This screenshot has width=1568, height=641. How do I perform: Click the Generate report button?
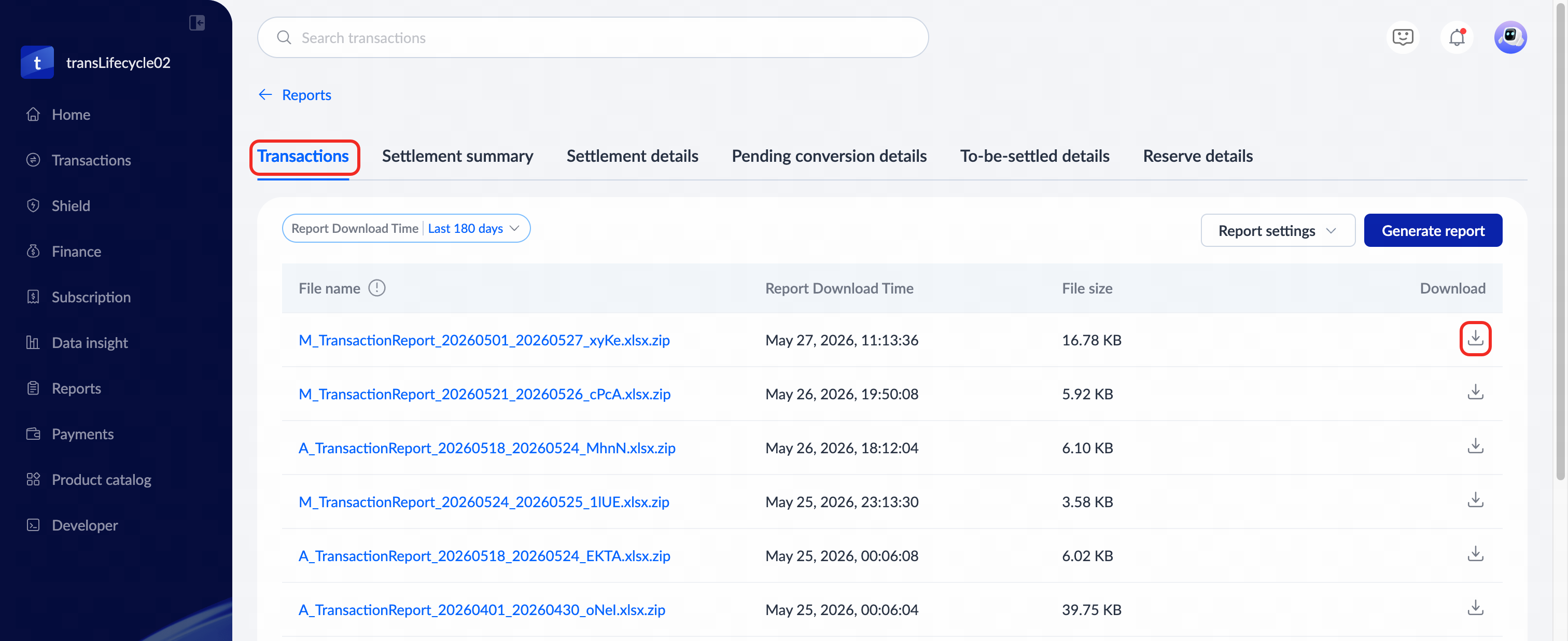[x=1433, y=231]
